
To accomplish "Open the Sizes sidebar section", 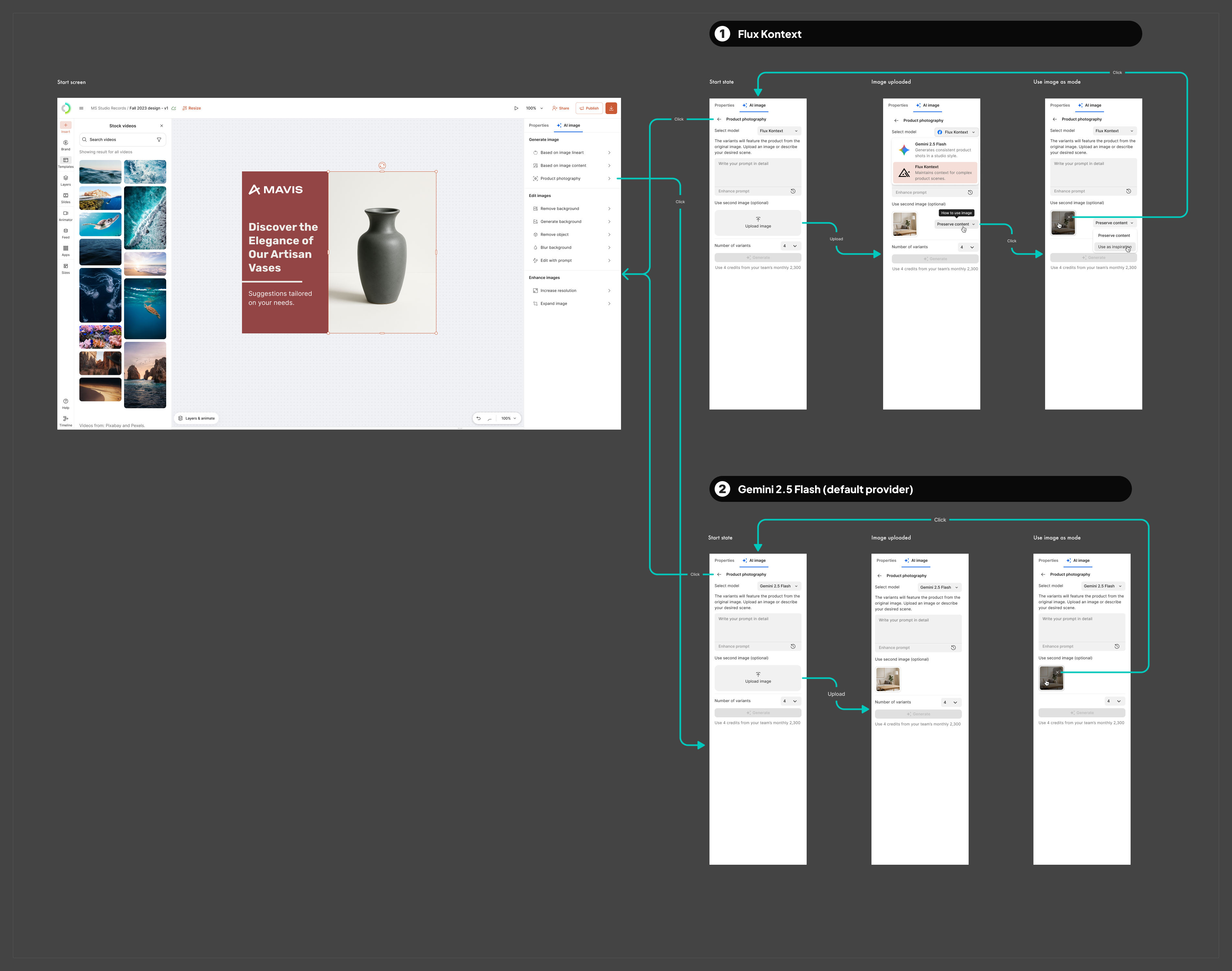I will tap(66, 268).
